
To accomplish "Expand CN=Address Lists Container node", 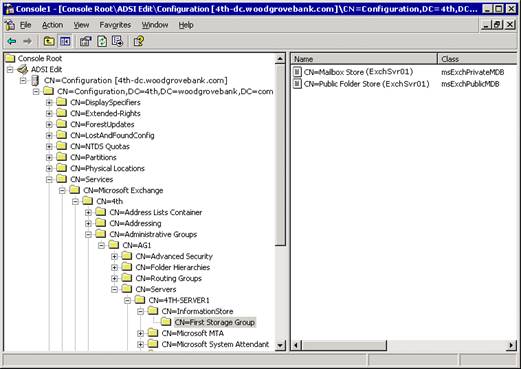I will tap(88, 213).
